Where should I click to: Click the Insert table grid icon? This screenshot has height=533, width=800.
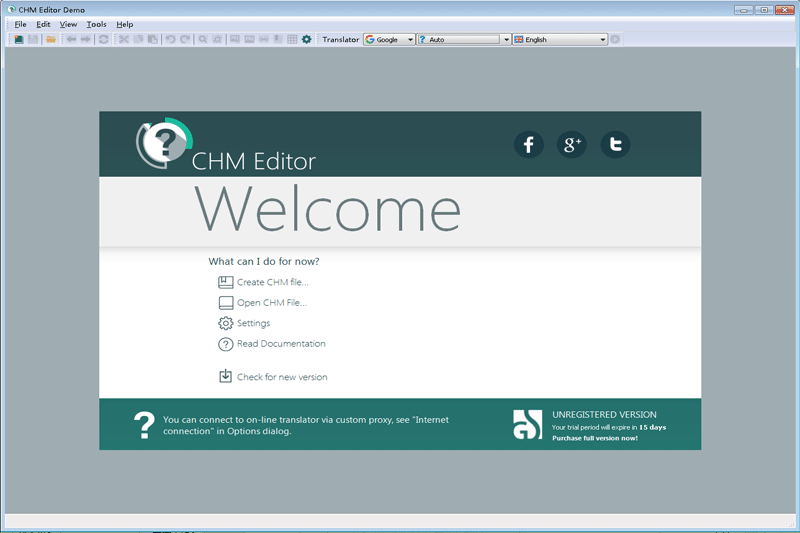pyautogui.click(x=292, y=39)
